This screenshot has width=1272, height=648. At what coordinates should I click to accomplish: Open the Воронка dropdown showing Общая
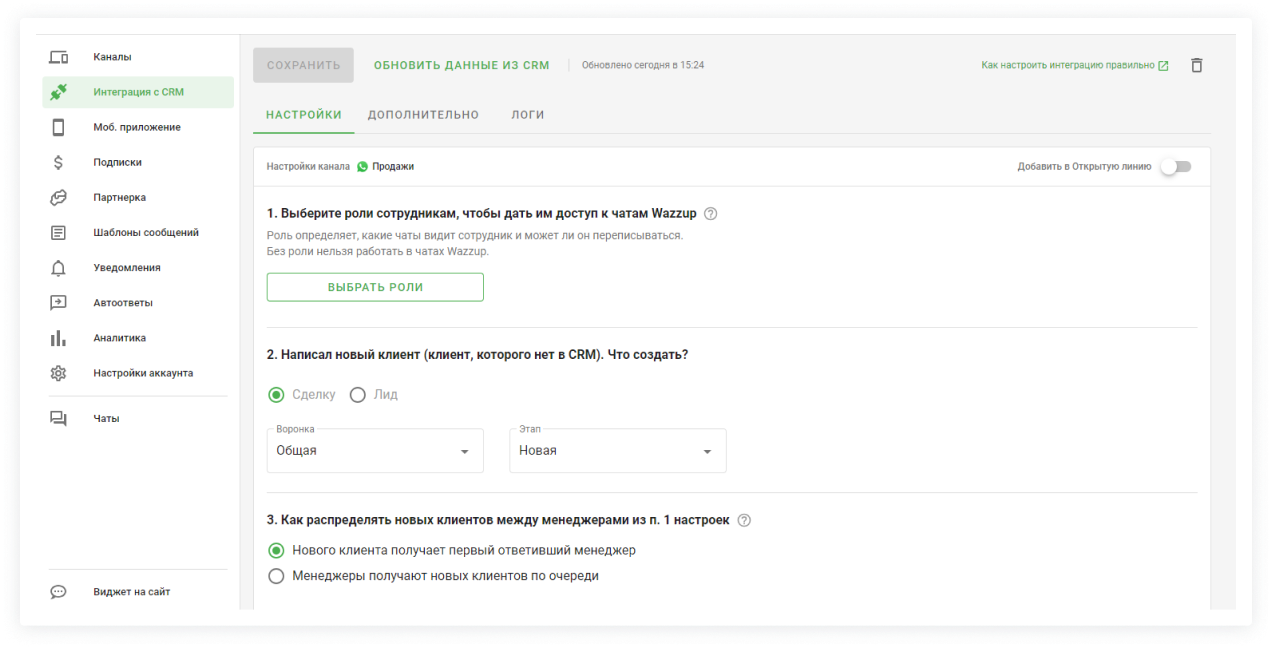coord(375,451)
